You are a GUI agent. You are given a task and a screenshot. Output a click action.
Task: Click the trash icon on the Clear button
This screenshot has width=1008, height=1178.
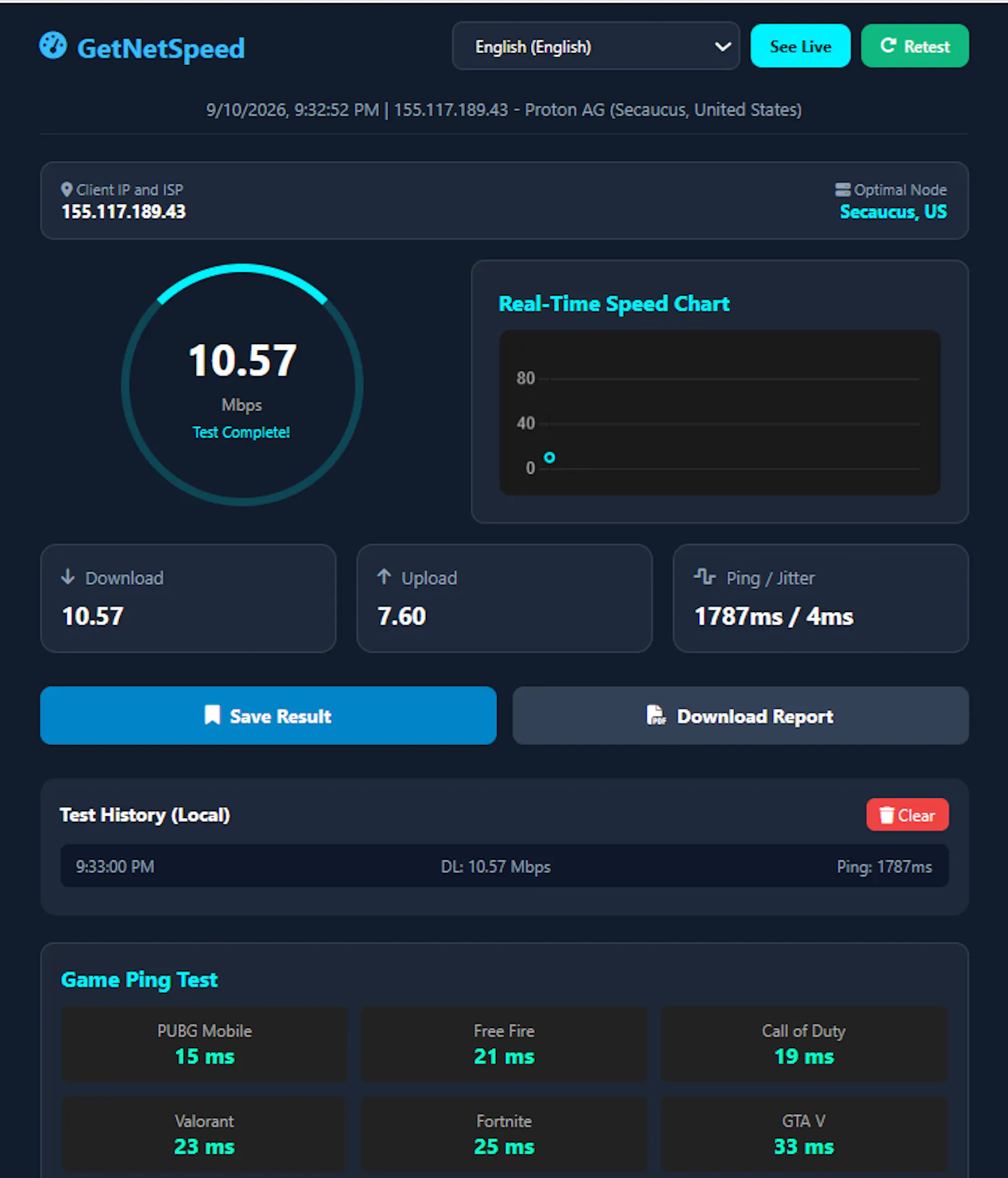(x=886, y=815)
